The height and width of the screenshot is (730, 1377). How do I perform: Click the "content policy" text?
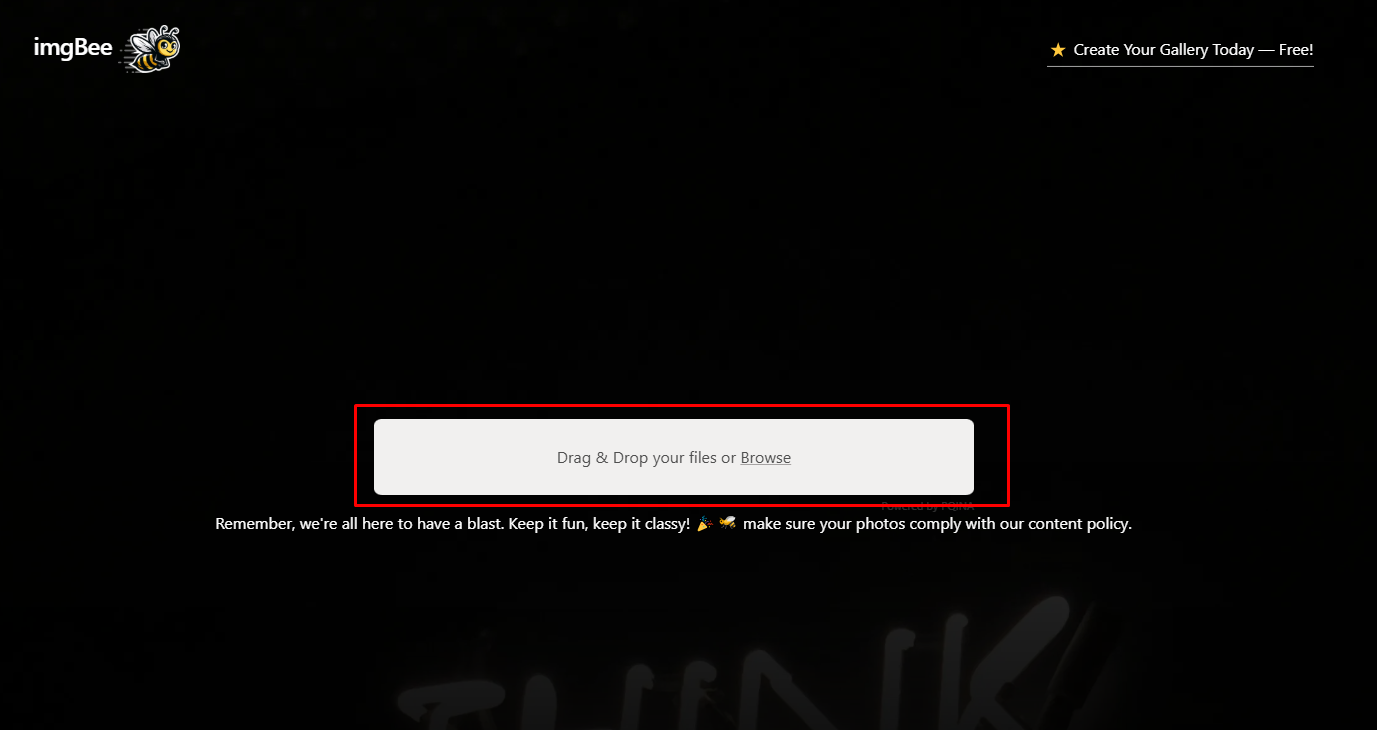click(1081, 524)
